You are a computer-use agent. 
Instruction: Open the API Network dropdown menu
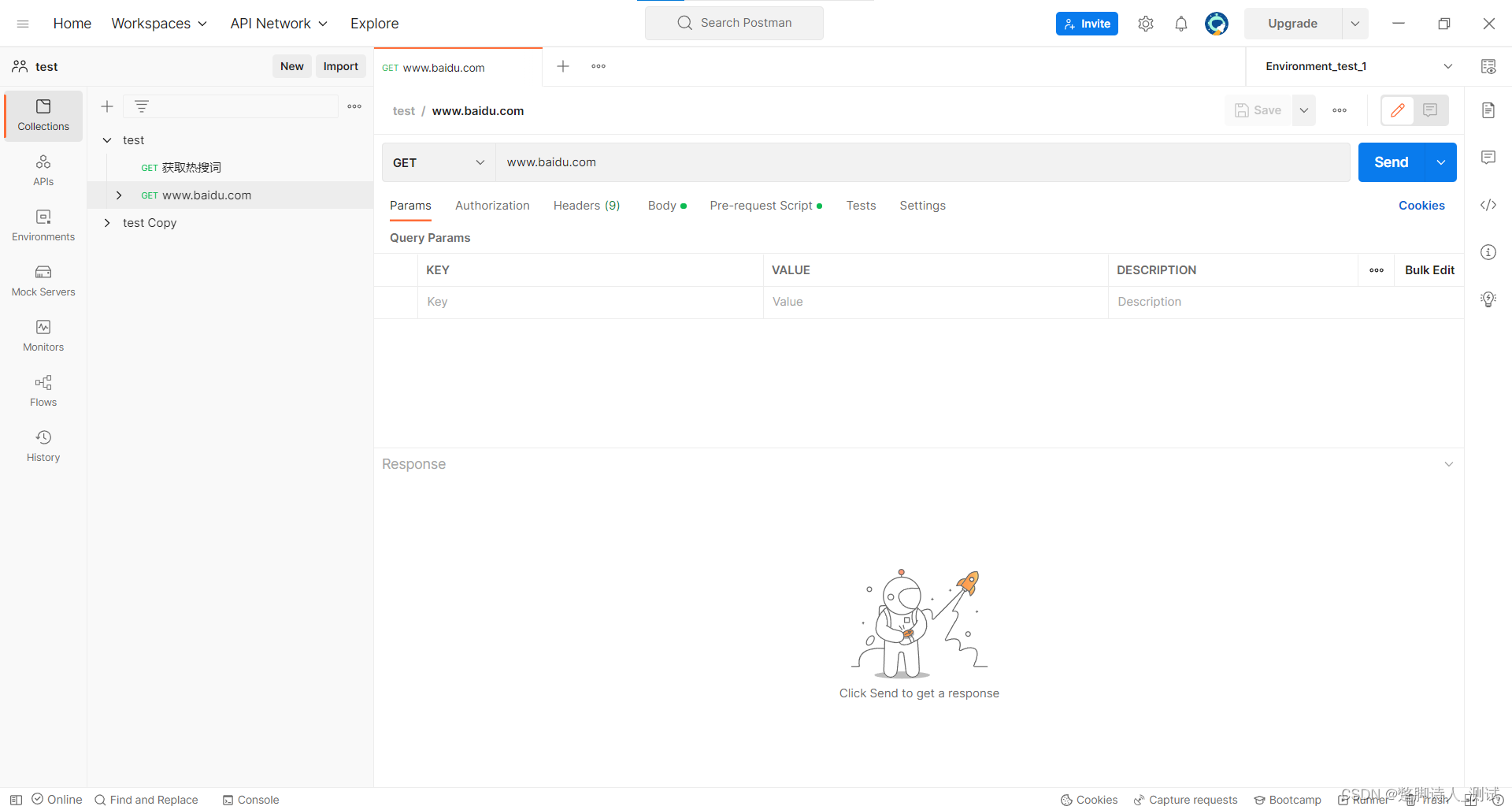coord(279,24)
